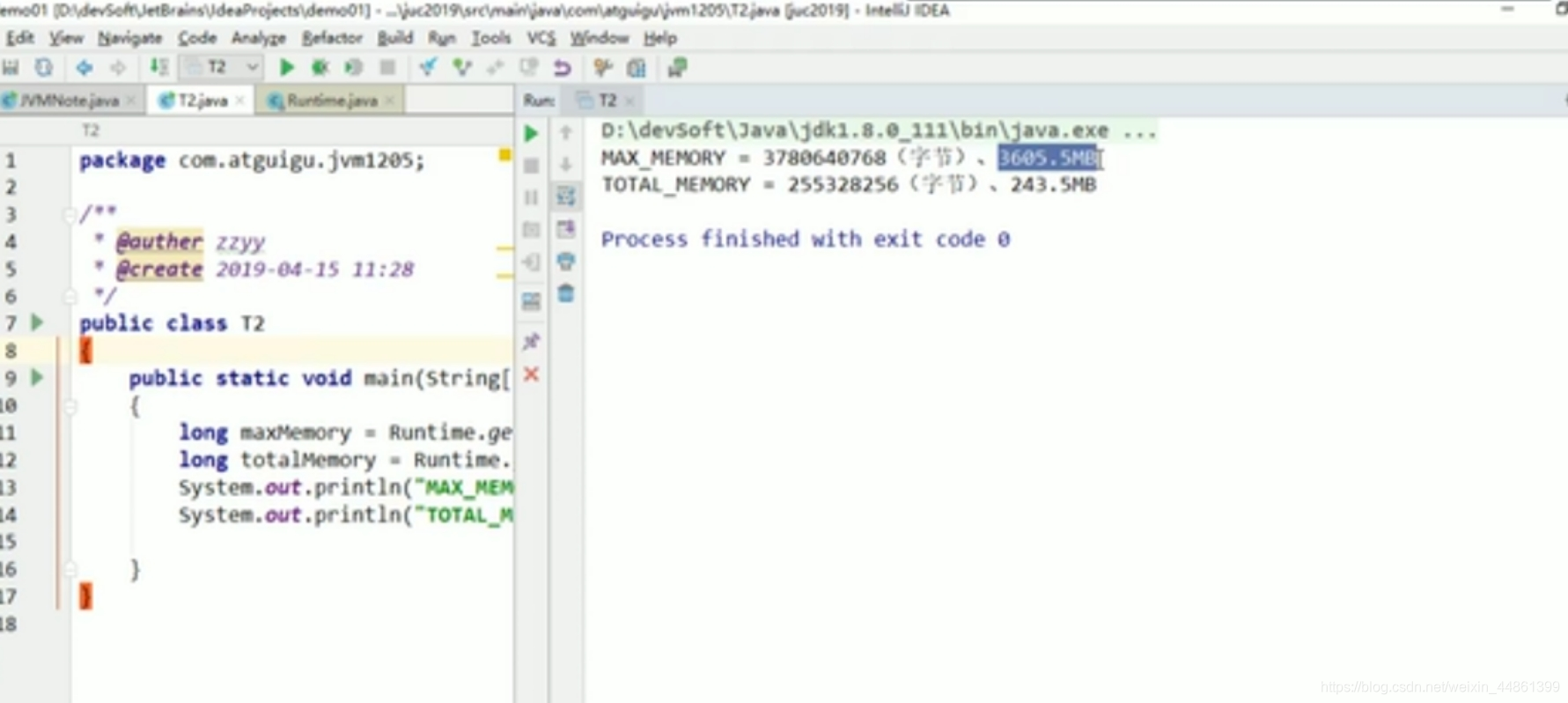Screen dimensions: 1568x703
Task: Open the Run menu
Action: [x=442, y=38]
